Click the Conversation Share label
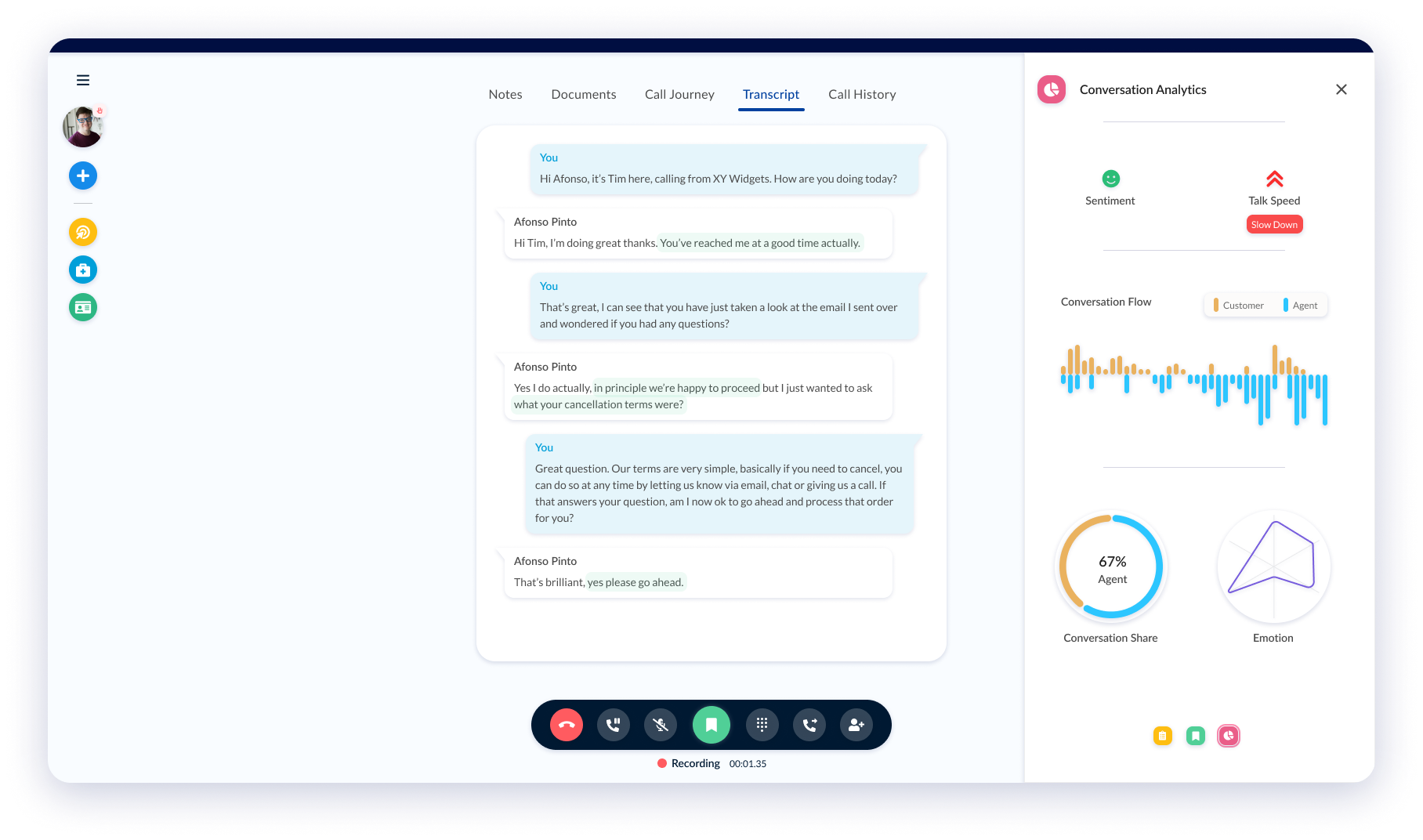 tap(1110, 638)
